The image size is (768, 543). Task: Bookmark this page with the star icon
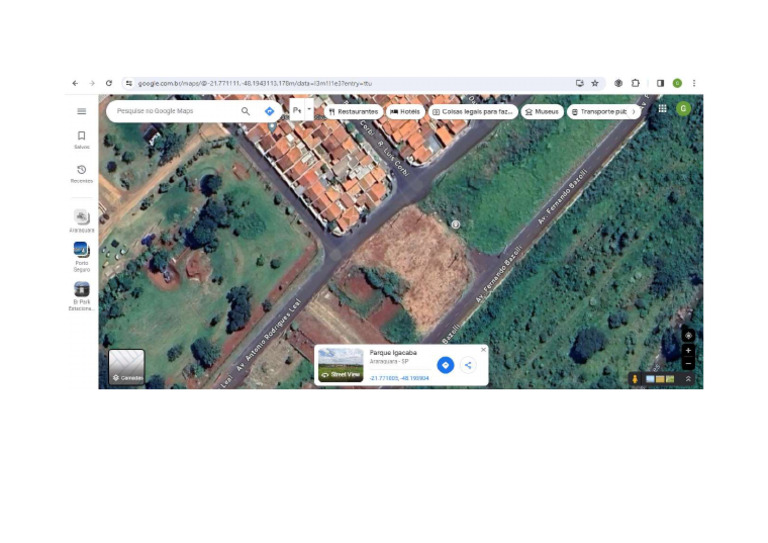coord(595,83)
